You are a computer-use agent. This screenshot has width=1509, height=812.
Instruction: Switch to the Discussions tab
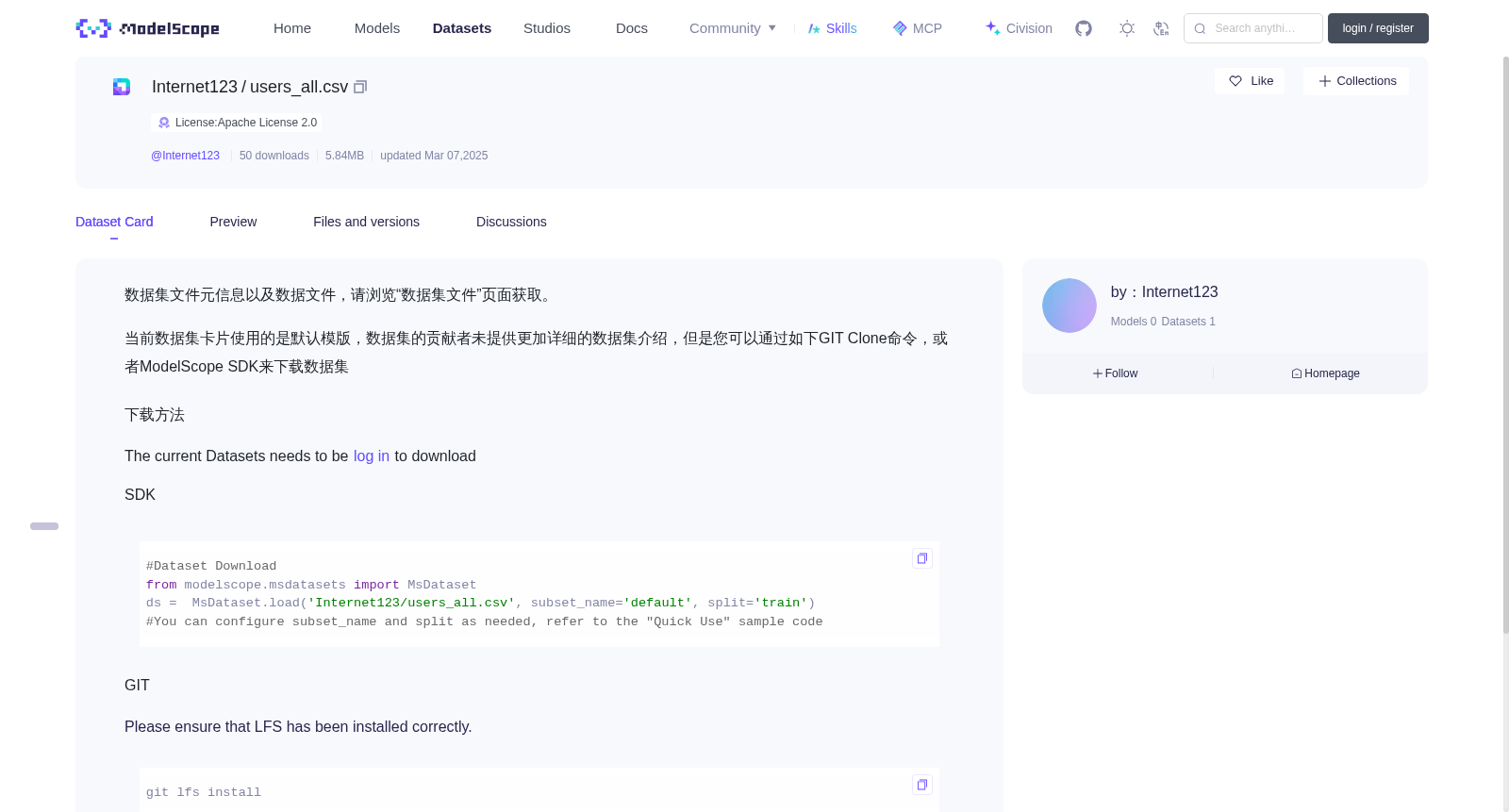pyautogui.click(x=511, y=222)
